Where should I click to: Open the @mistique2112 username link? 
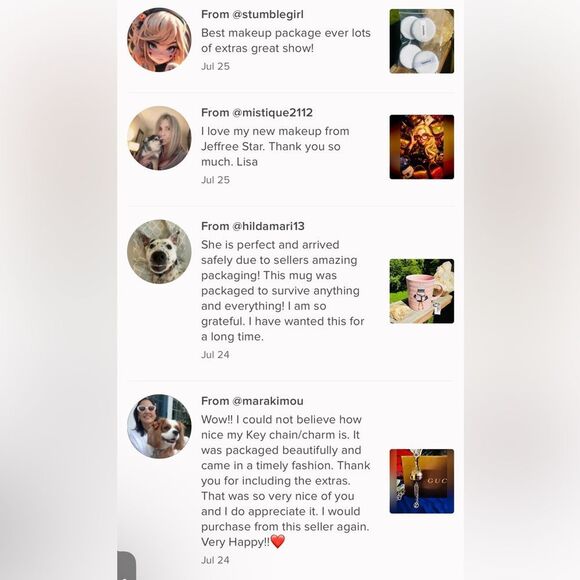click(273, 112)
